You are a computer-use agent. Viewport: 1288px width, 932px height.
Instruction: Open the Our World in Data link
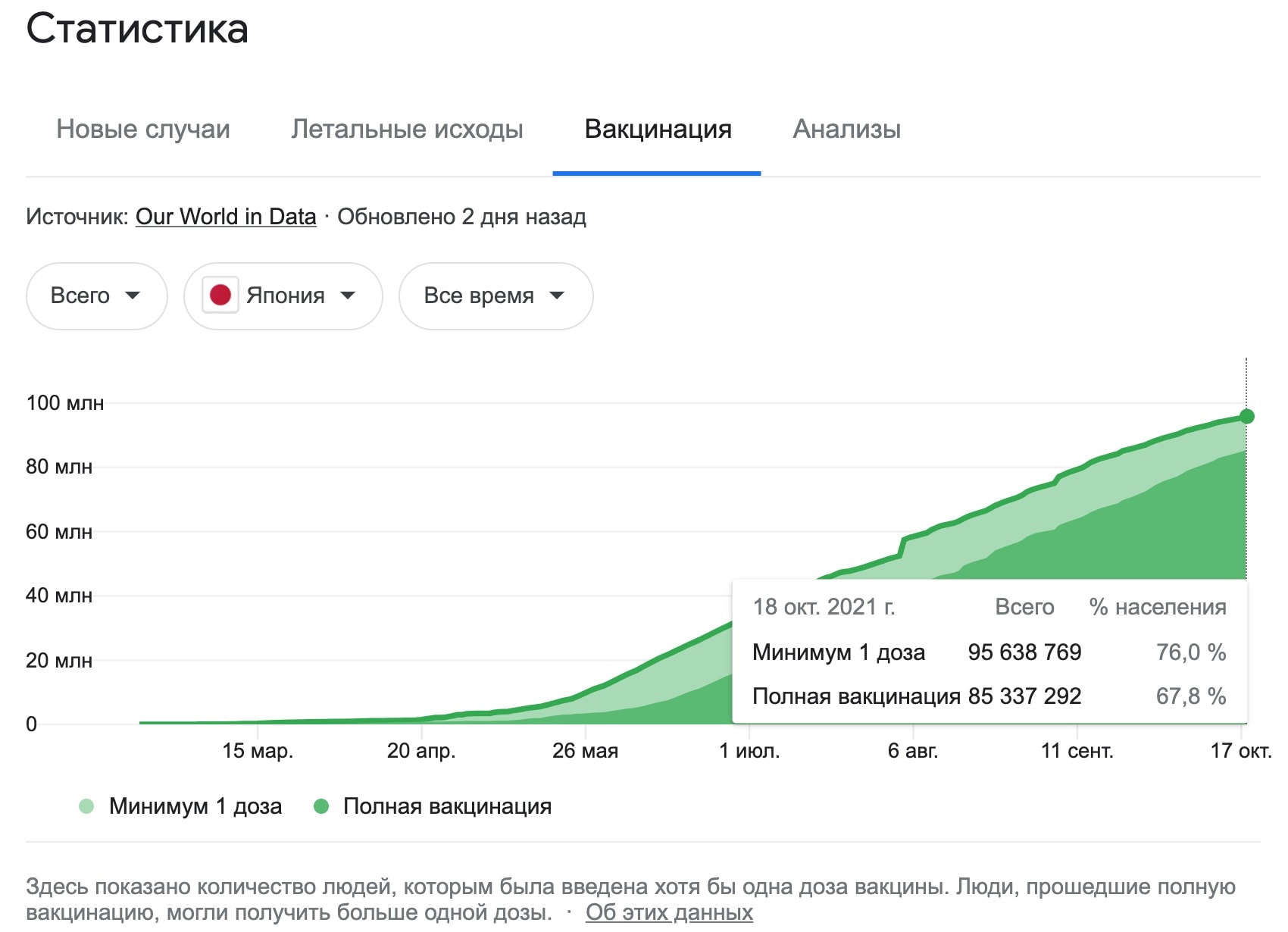pos(226,217)
